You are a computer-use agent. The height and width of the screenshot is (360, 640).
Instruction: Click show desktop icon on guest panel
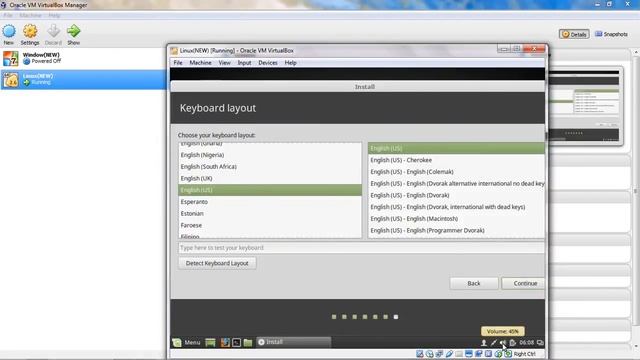coord(210,342)
